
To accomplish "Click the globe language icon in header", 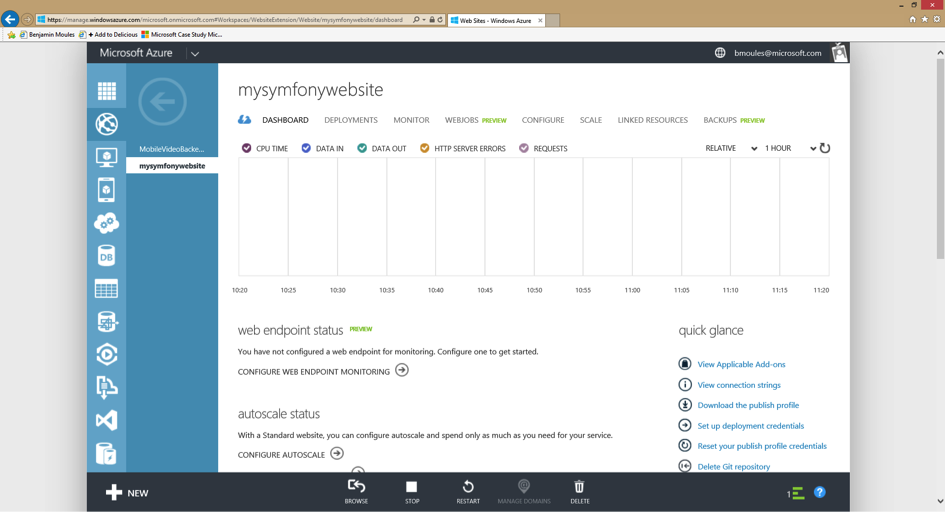I will [x=720, y=53].
